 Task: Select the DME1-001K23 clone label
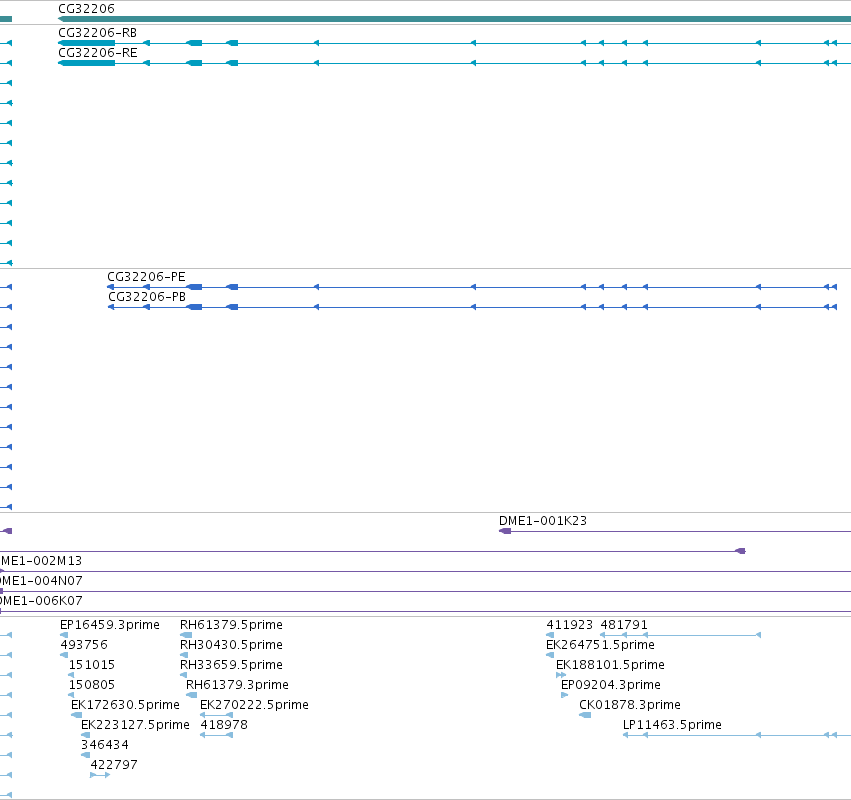(x=543, y=521)
